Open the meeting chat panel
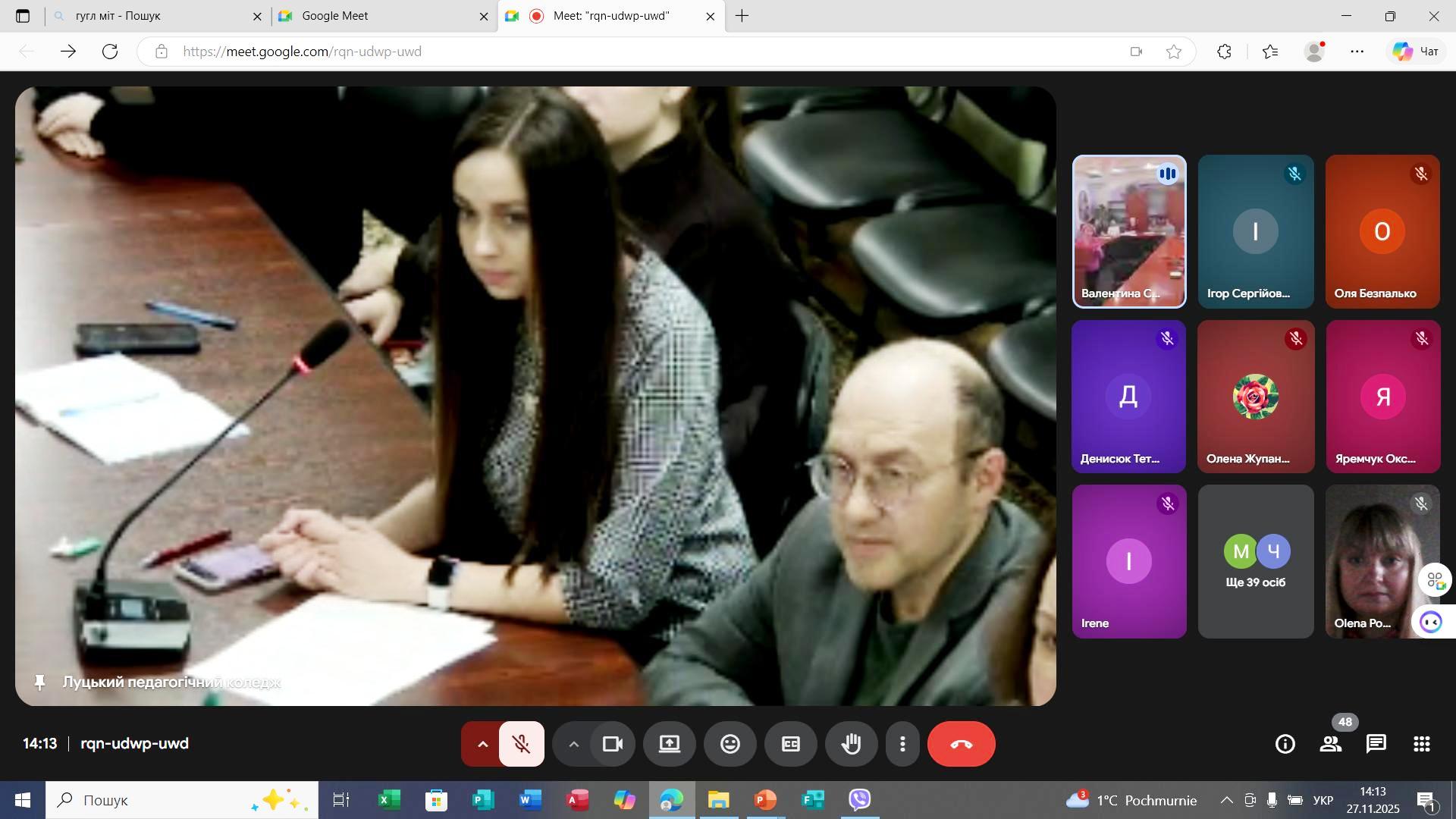 pyautogui.click(x=1376, y=744)
